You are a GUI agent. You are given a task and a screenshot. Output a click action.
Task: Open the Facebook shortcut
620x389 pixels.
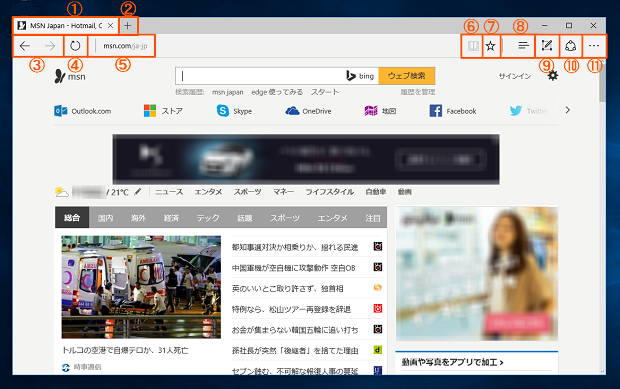coord(453,111)
